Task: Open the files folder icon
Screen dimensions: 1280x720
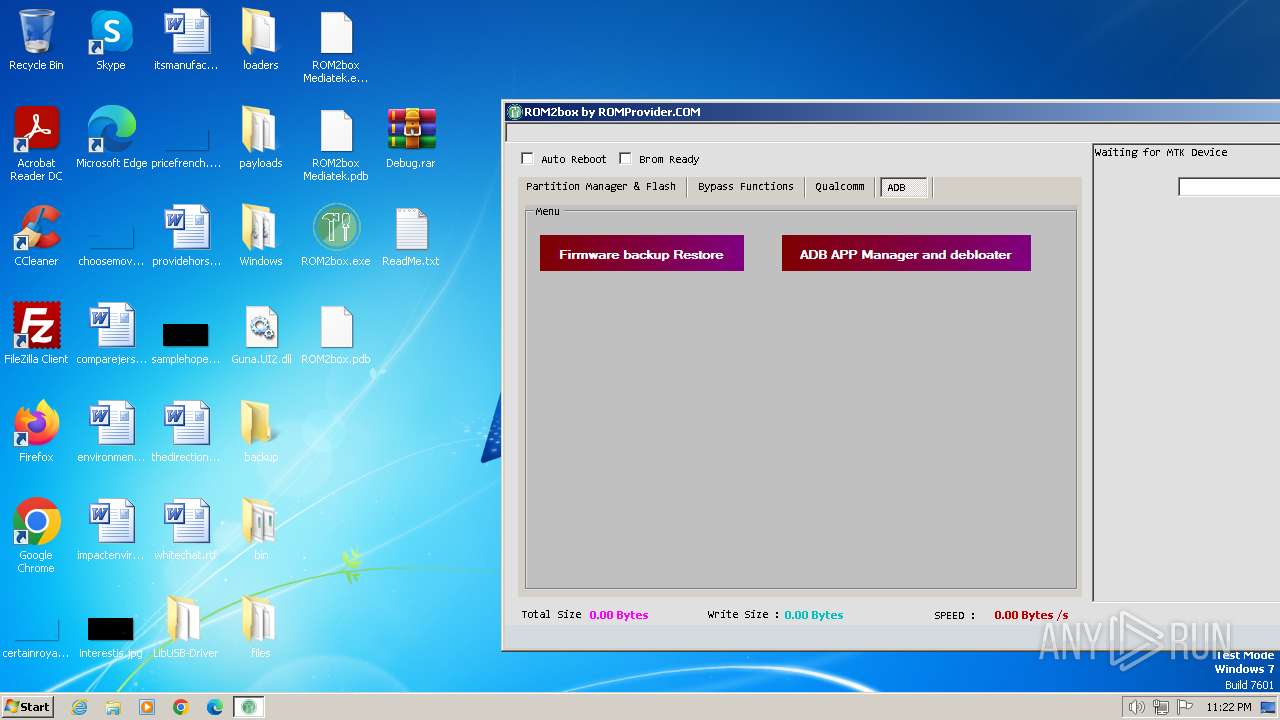Action: pos(261,628)
